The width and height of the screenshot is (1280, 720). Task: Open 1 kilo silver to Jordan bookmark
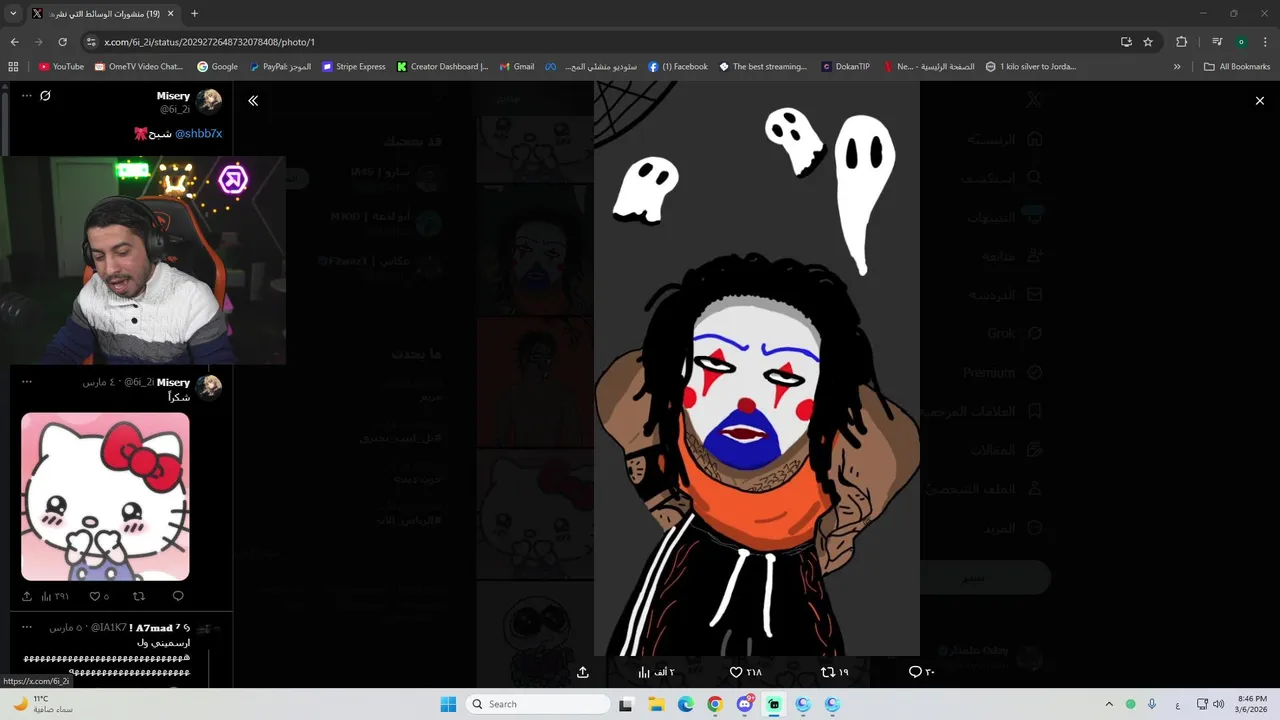[1031, 66]
